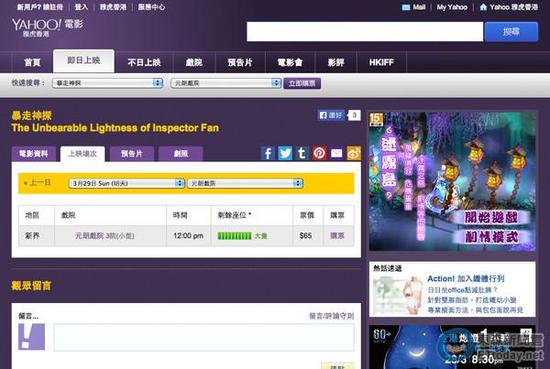Open the Action! slimming ad headline

[x=466, y=279]
